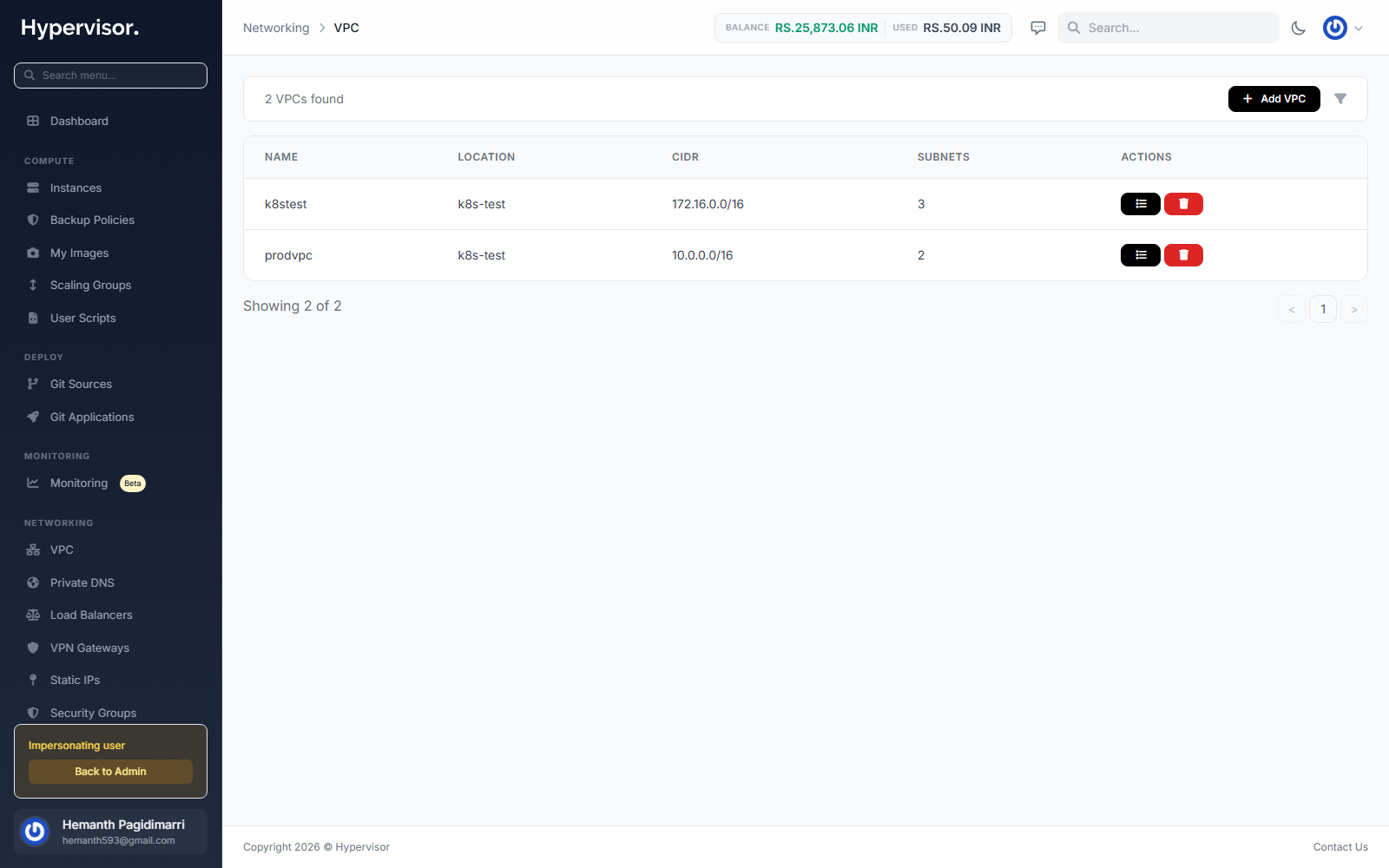Click the Backup Policies shield icon

point(33,220)
